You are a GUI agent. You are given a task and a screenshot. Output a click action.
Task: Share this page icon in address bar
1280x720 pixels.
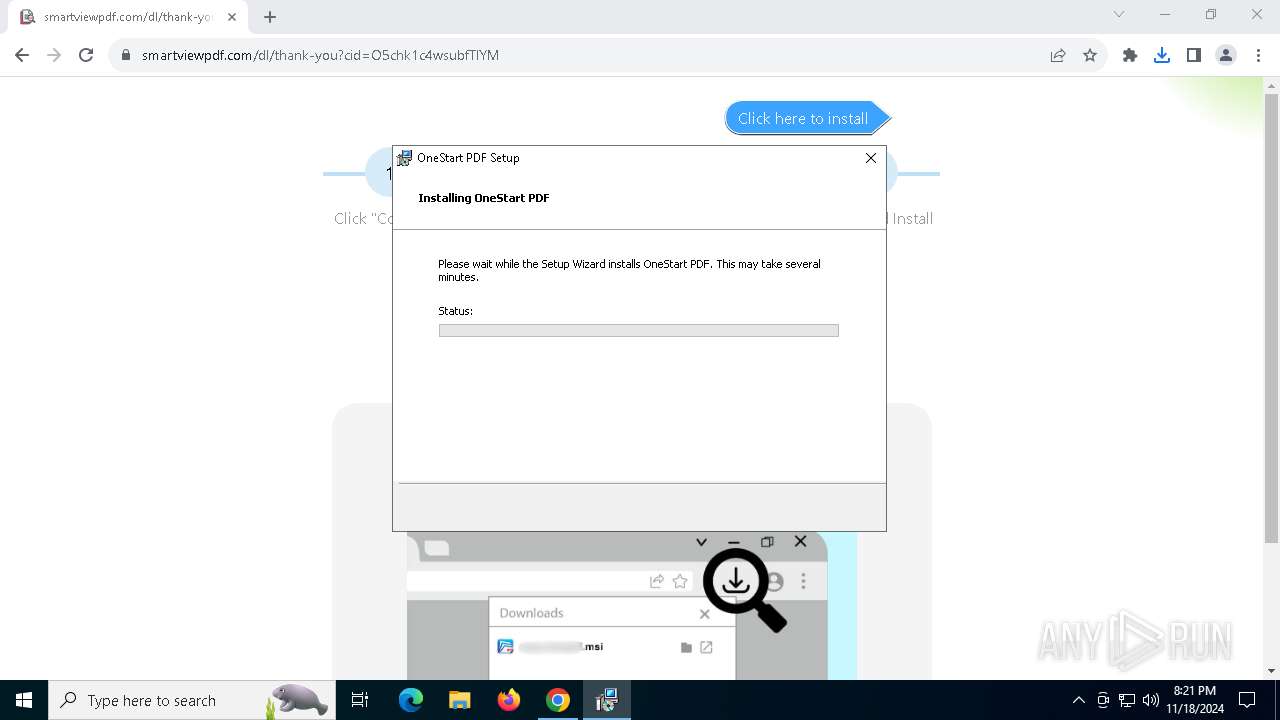[x=1058, y=55]
